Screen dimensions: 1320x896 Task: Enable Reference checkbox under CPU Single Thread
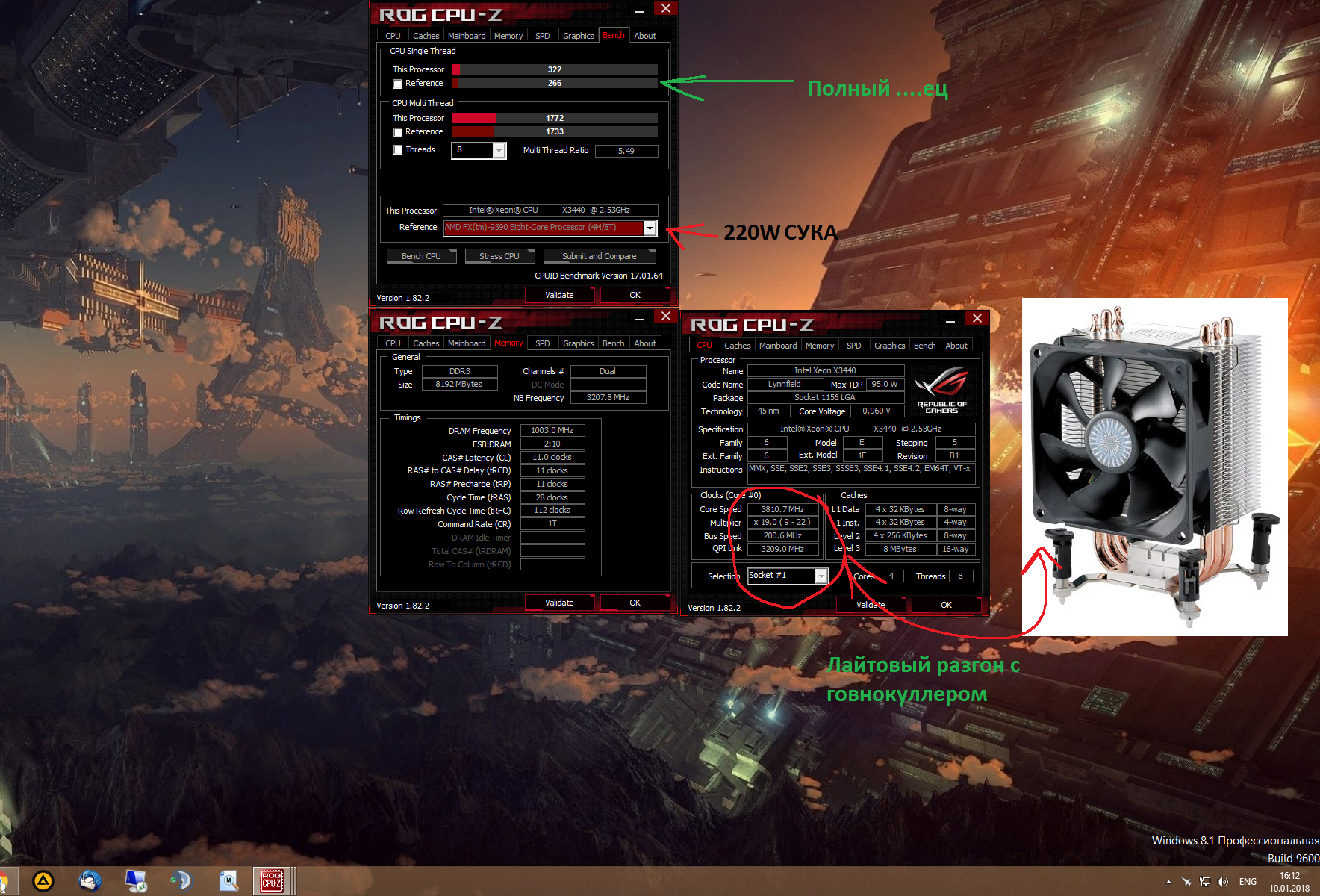(x=398, y=84)
